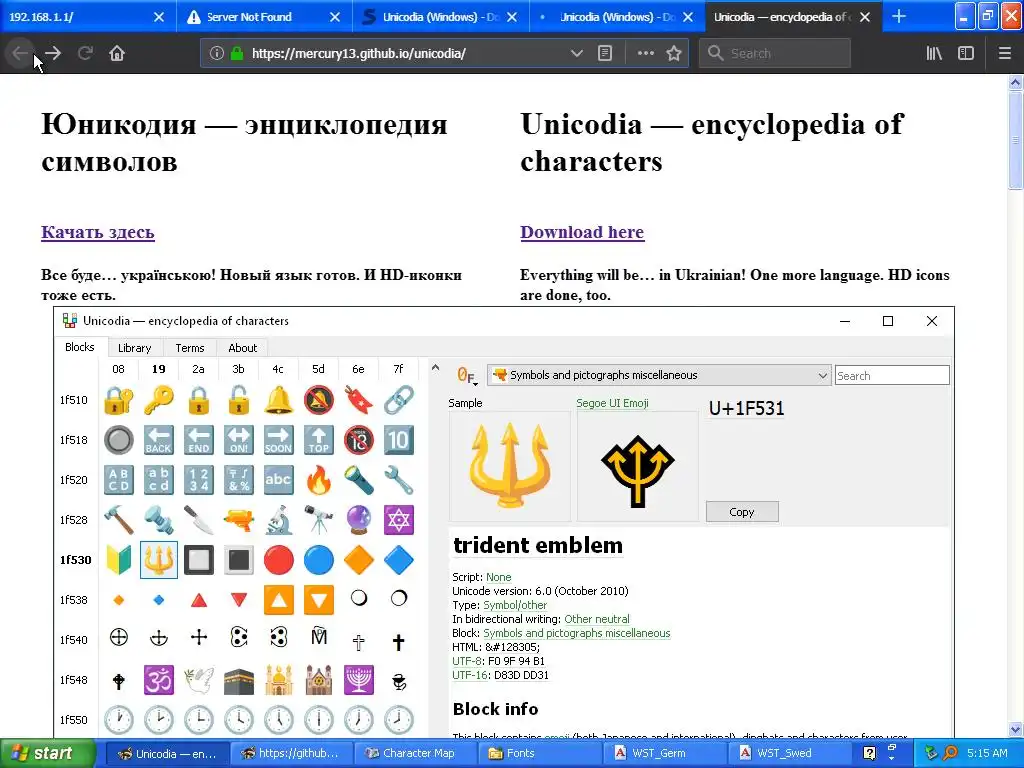Click the Copy button
The width and height of the screenshot is (1024, 768).
(742, 512)
